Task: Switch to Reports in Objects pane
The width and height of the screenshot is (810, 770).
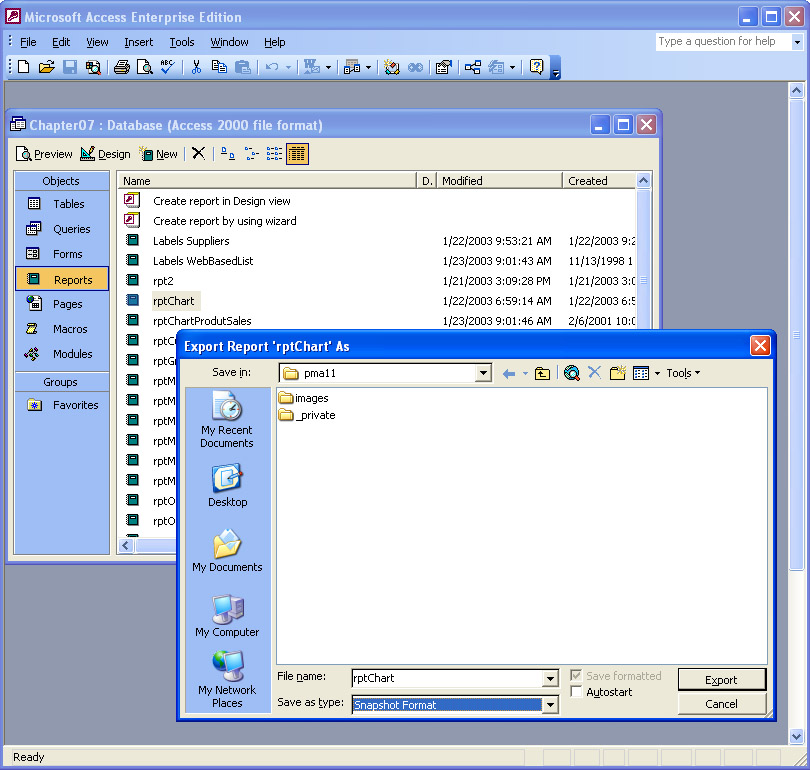Action: (62, 280)
